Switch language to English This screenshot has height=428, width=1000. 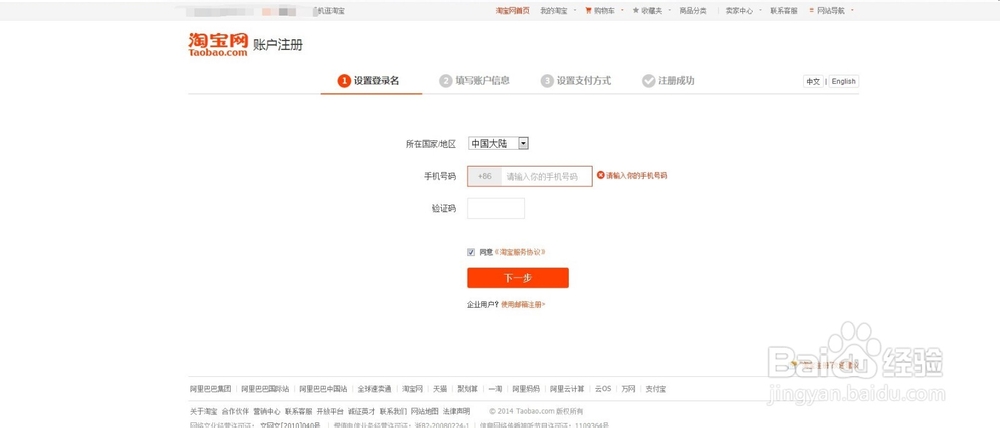(x=843, y=82)
